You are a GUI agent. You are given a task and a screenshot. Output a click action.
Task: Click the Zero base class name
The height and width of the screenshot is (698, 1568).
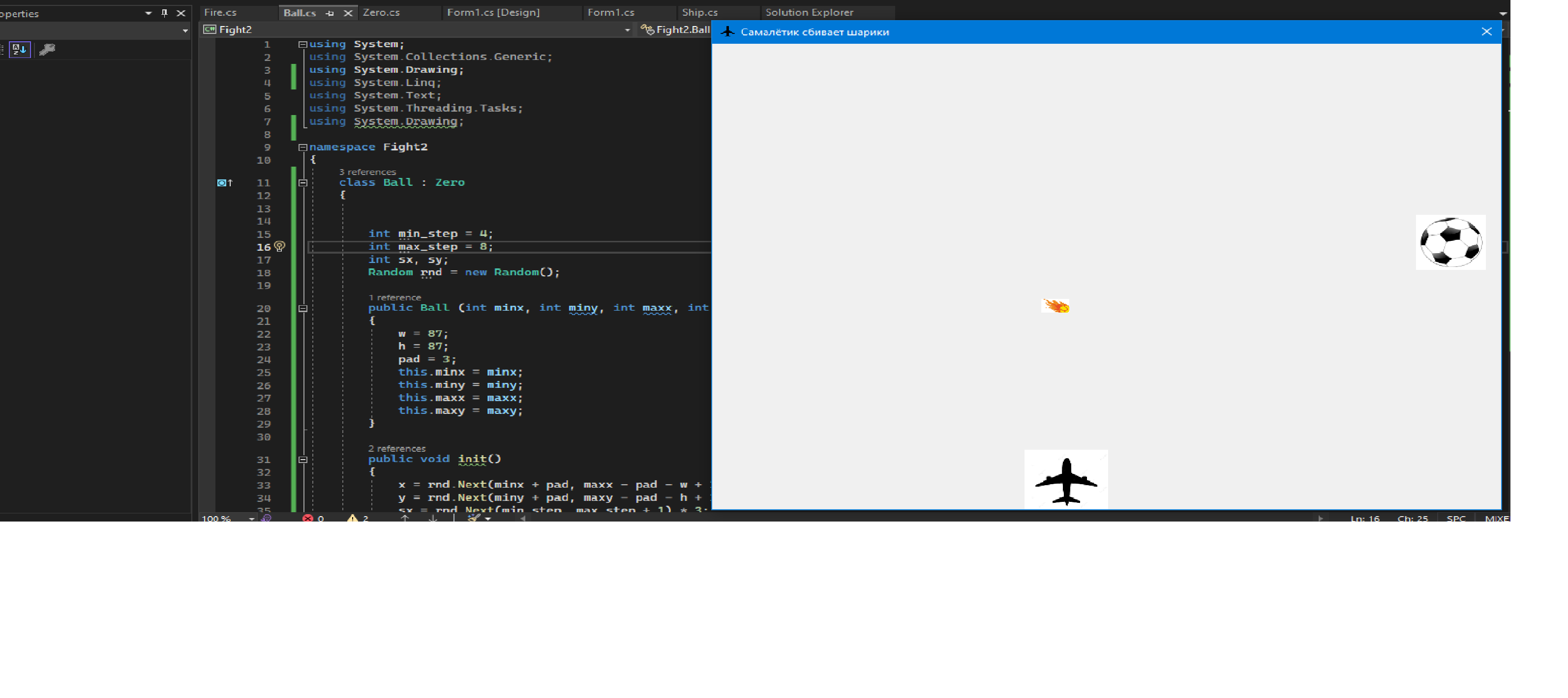point(449,182)
